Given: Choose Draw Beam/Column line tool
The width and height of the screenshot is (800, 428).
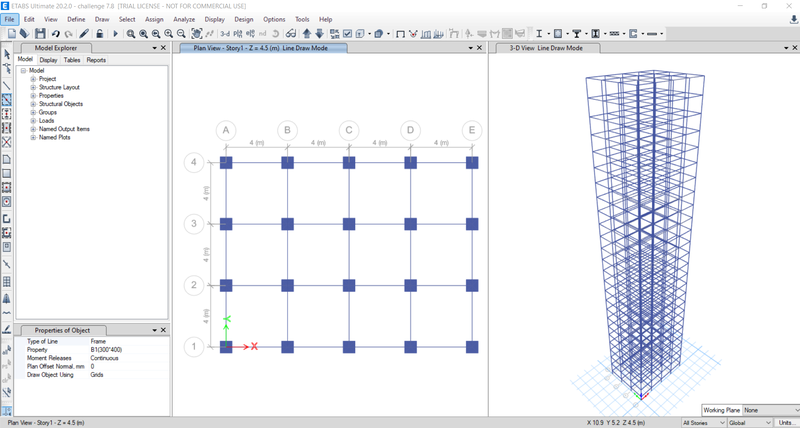Looking at the screenshot, I should [7, 85].
